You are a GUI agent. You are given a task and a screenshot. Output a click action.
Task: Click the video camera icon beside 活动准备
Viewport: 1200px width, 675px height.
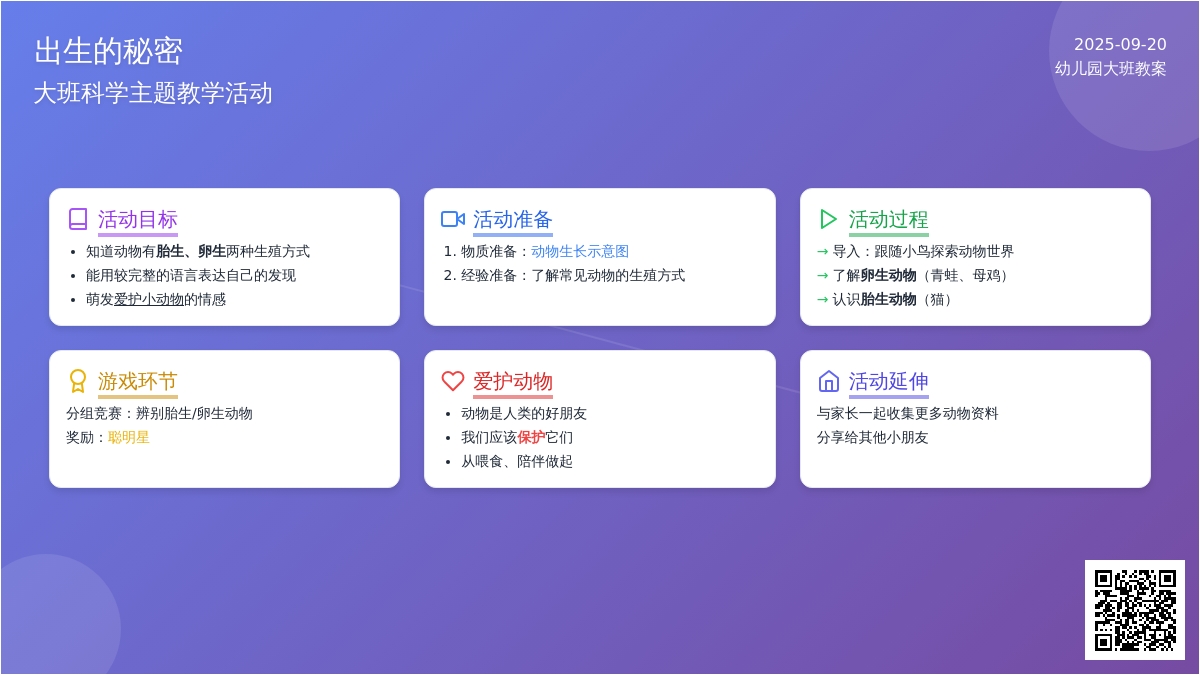tap(453, 219)
